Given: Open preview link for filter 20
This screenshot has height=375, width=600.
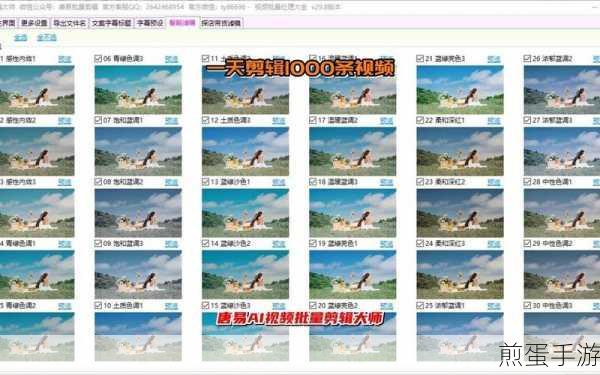Looking at the screenshot, I should [386, 306].
